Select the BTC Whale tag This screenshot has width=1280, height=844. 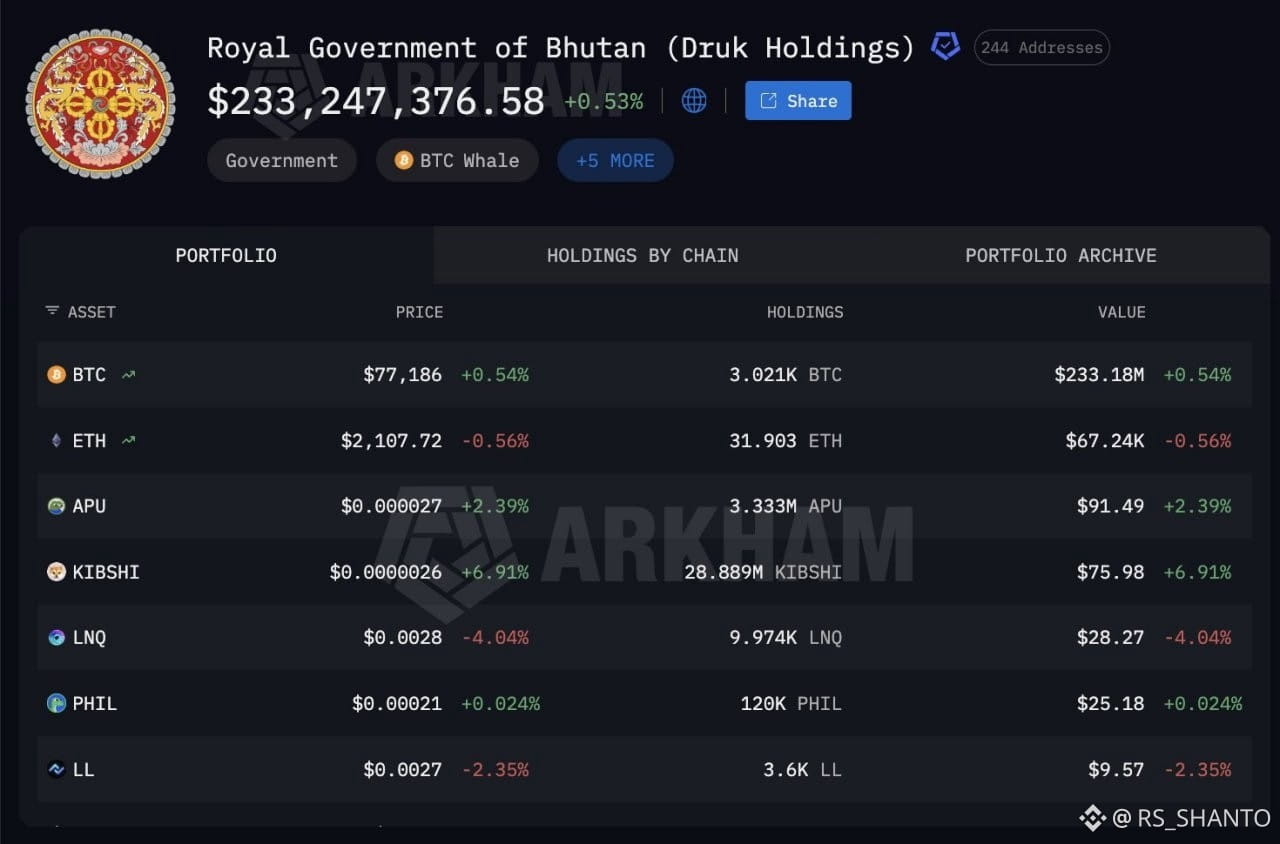(x=457, y=160)
